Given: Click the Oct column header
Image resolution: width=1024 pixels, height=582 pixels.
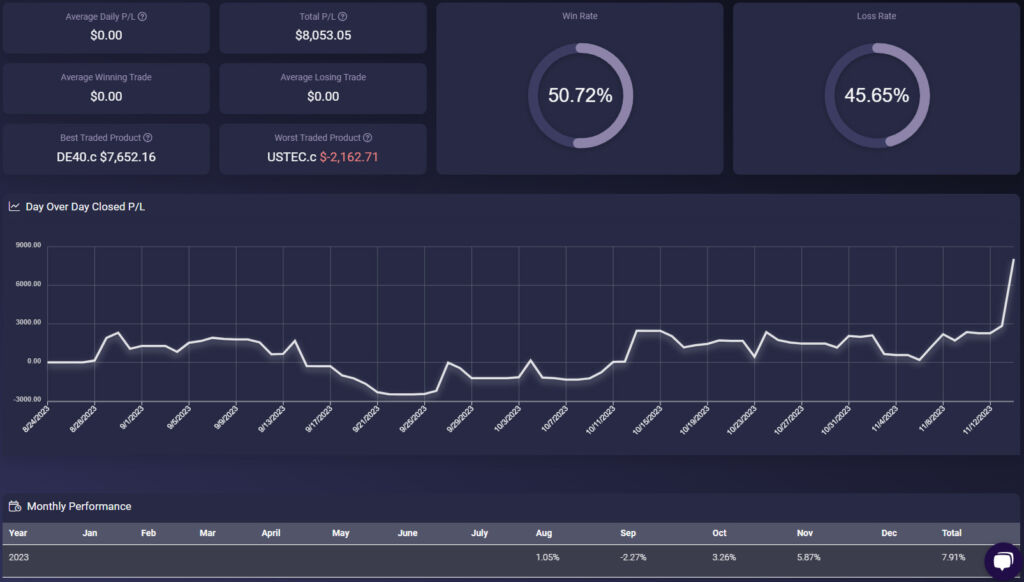Looking at the screenshot, I should point(719,533).
